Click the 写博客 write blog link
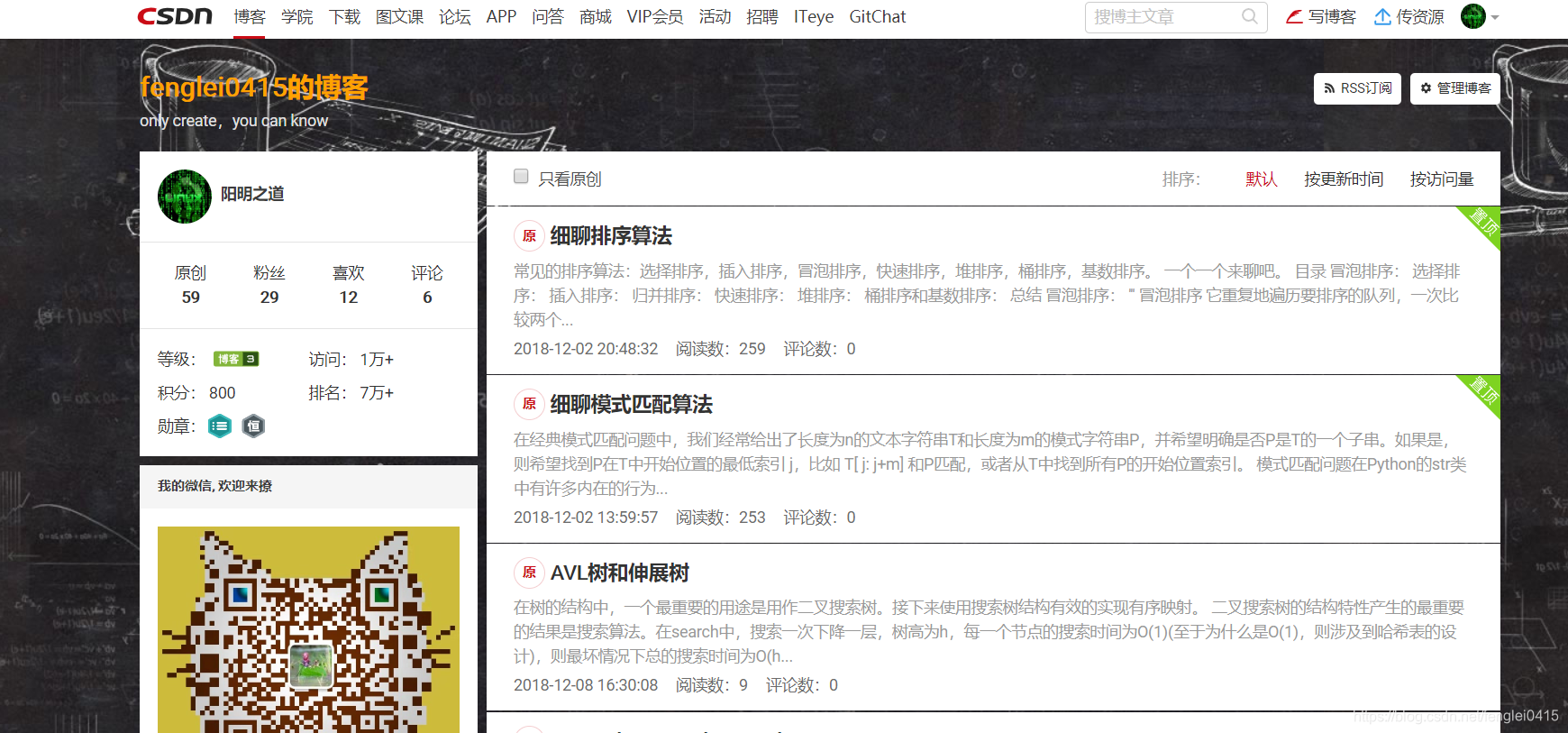This screenshot has height=733, width=1568. tap(1321, 16)
